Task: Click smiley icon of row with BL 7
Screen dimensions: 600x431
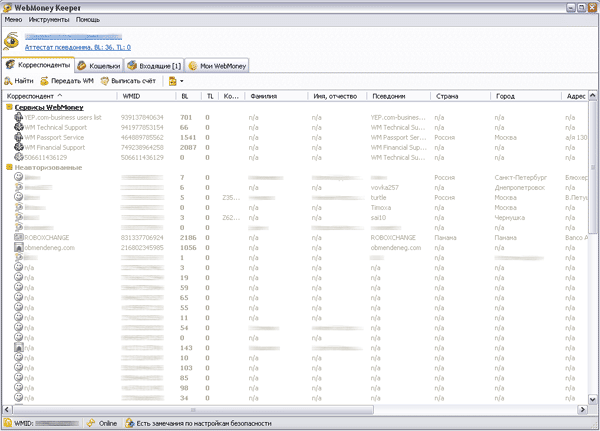Action: click(x=18, y=177)
